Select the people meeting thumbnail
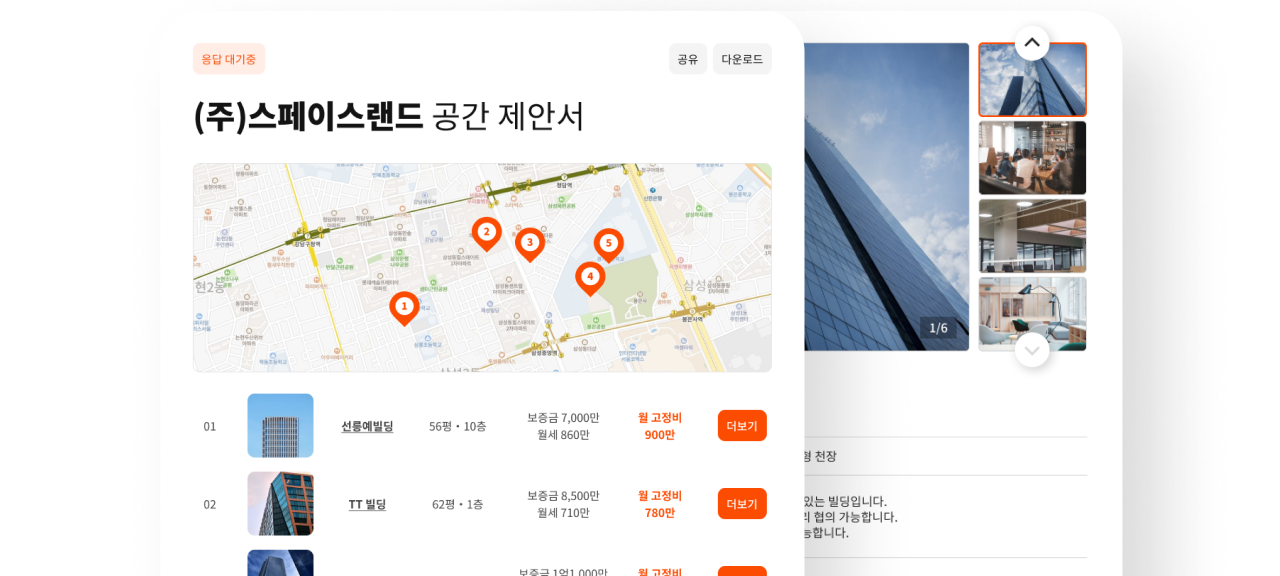Image resolution: width=1280 pixels, height=576 pixels. coord(1032,158)
